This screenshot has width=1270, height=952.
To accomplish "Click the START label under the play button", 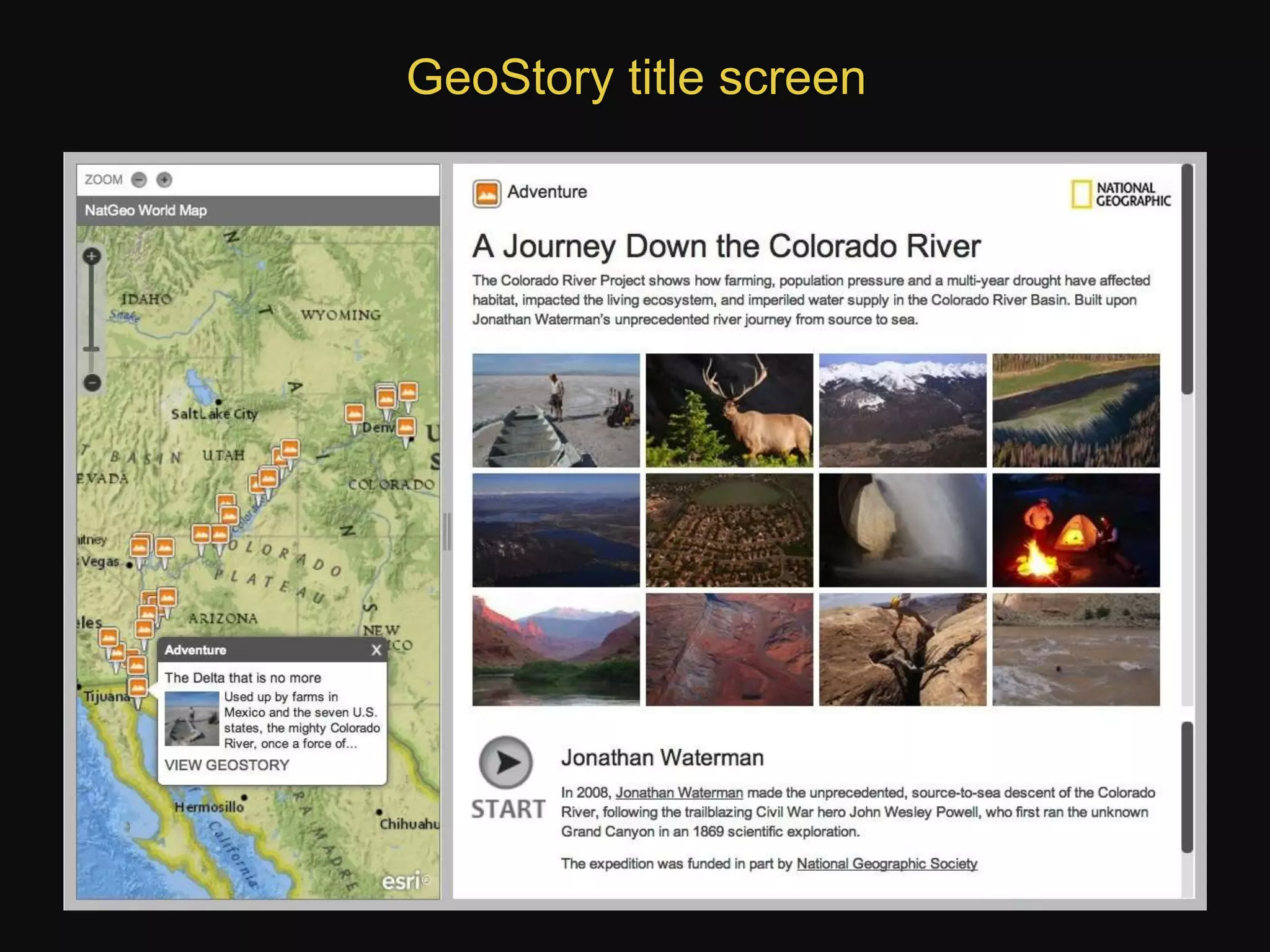I will (x=508, y=809).
